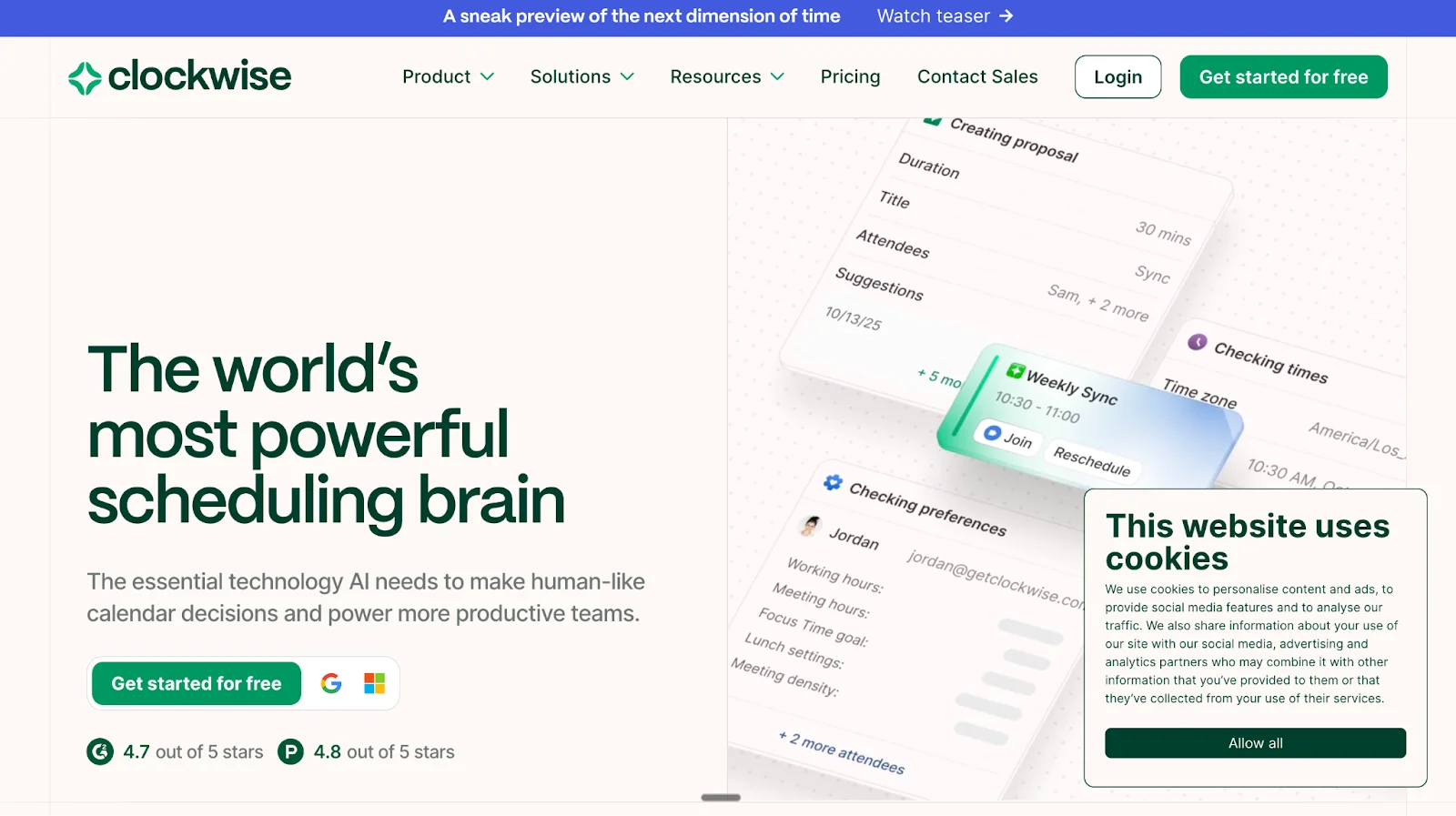Open Contact Sales page
Viewport: 1456px width, 816px height.
(x=977, y=76)
